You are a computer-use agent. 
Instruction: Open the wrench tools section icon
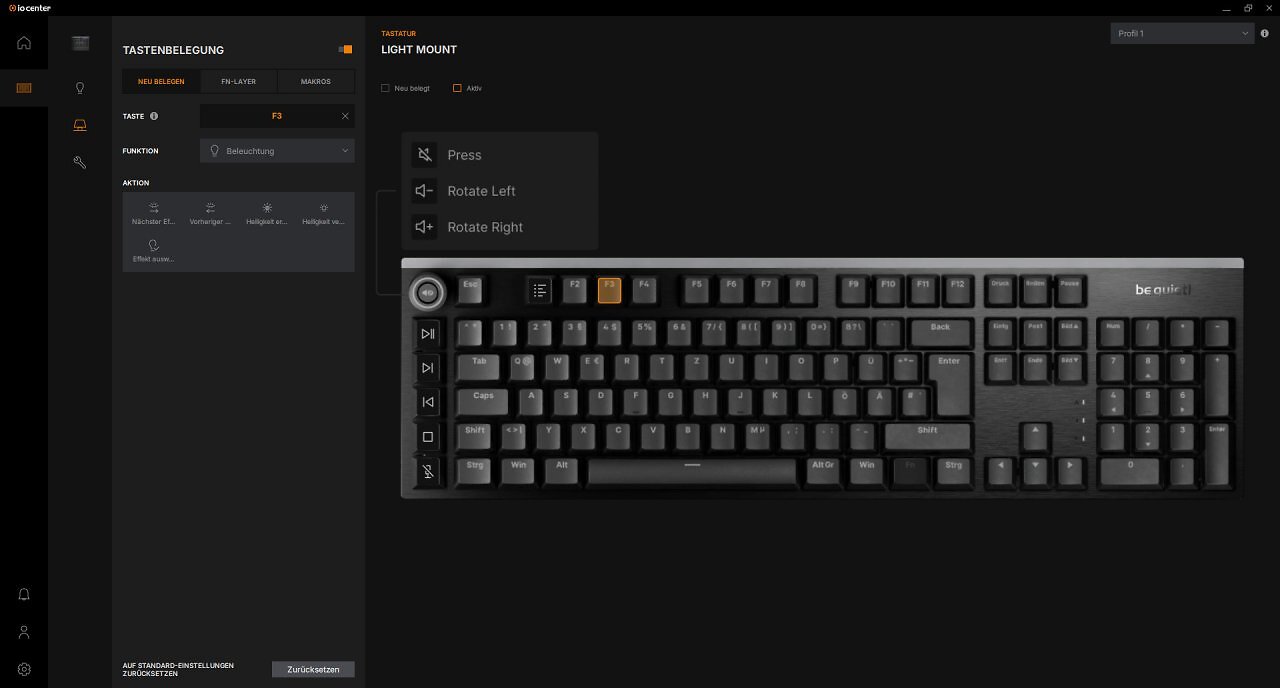pyautogui.click(x=80, y=162)
